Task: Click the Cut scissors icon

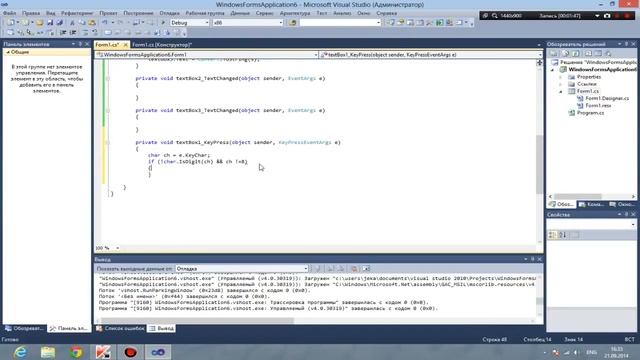Action: tap(72, 22)
